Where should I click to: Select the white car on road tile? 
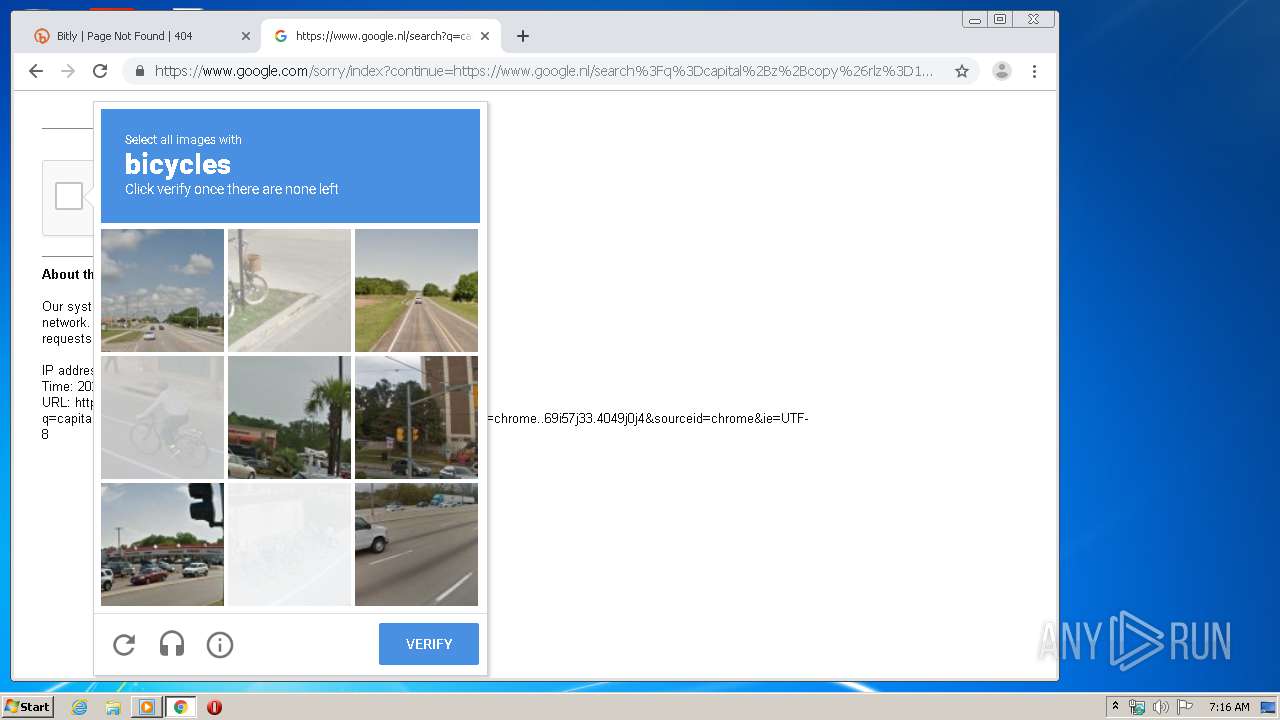(416, 544)
